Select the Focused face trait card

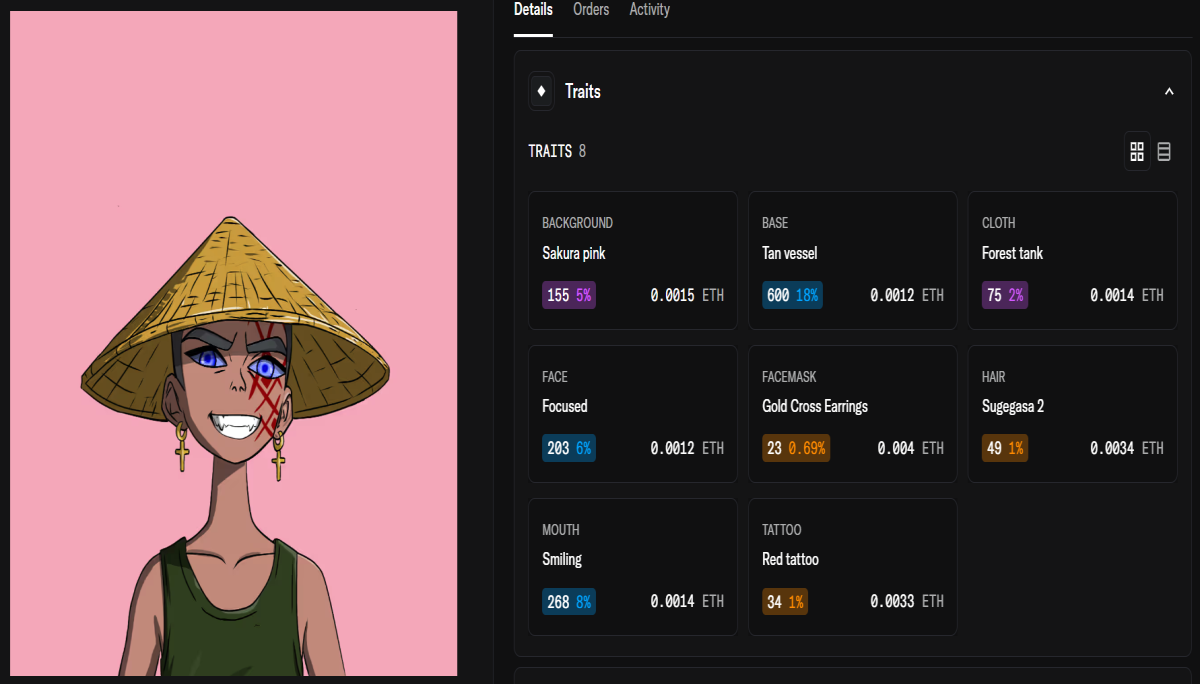coord(633,414)
